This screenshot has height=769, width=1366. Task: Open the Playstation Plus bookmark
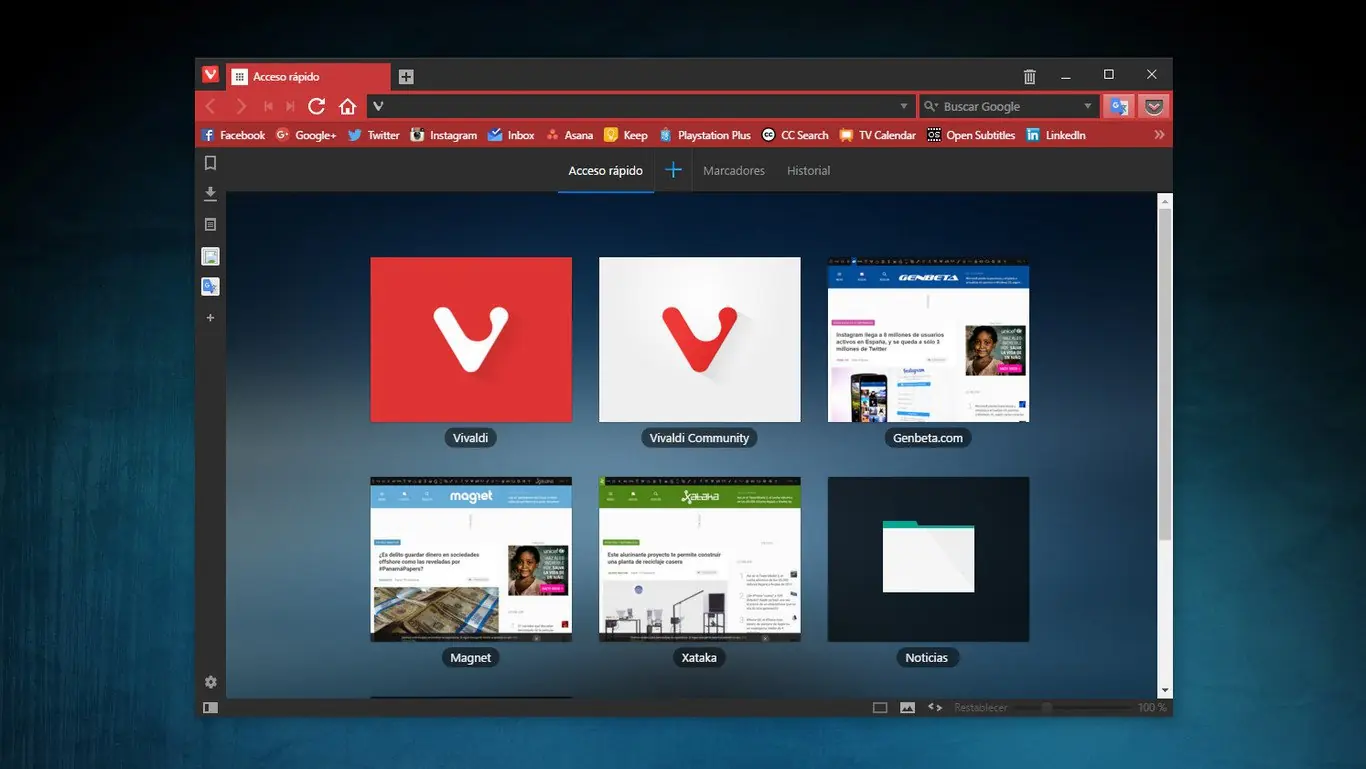click(x=704, y=135)
